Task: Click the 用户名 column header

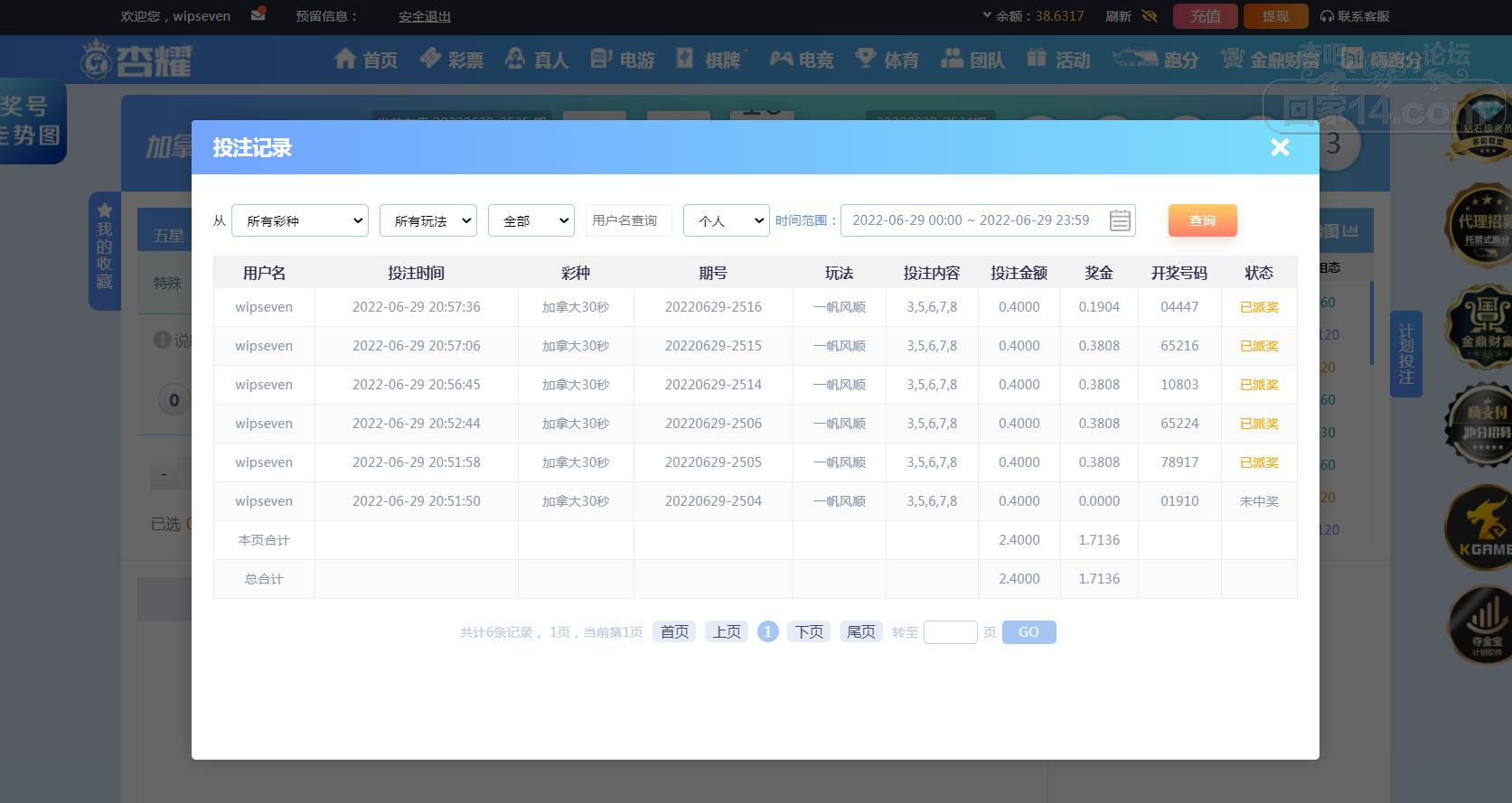Action: (264, 273)
